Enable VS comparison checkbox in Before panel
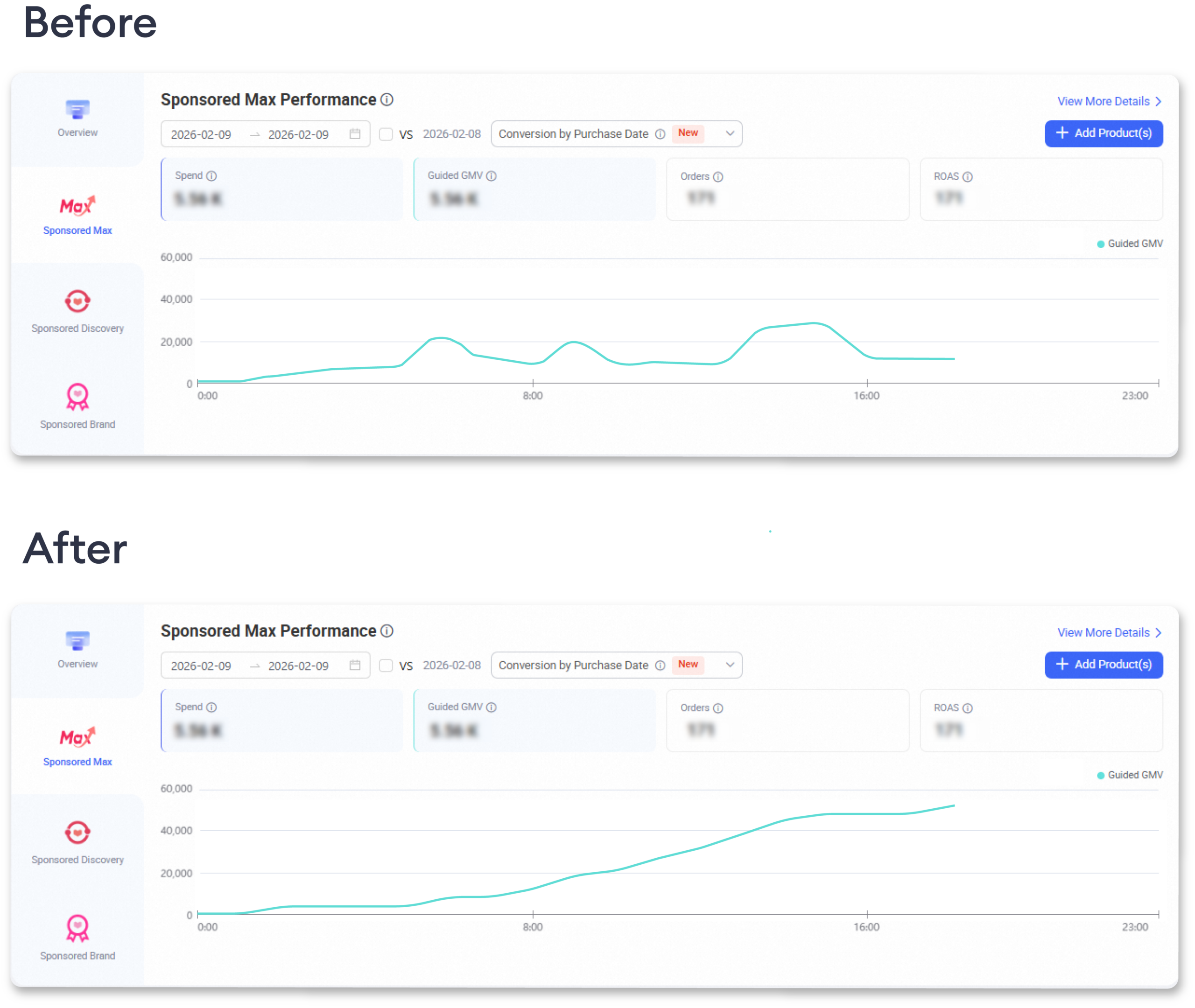Viewport: 1195px width, 1008px height. click(x=387, y=134)
